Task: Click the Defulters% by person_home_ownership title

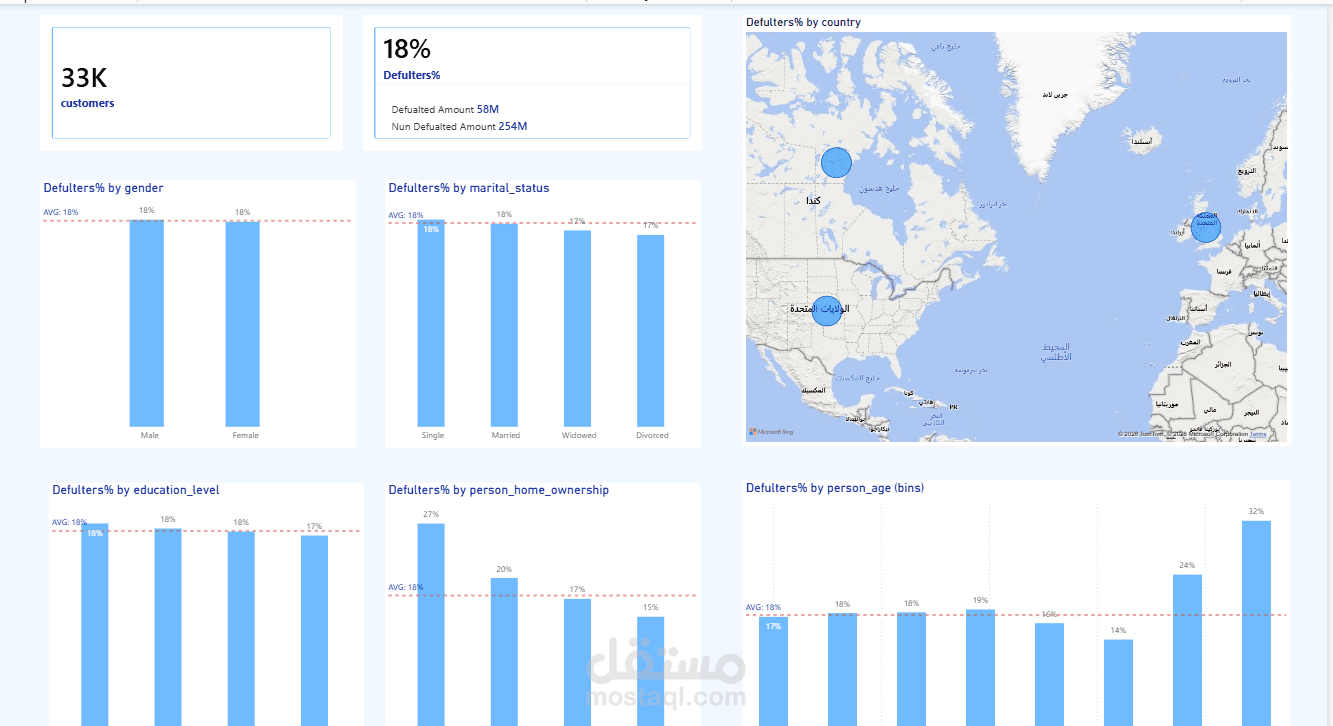Action: point(498,490)
